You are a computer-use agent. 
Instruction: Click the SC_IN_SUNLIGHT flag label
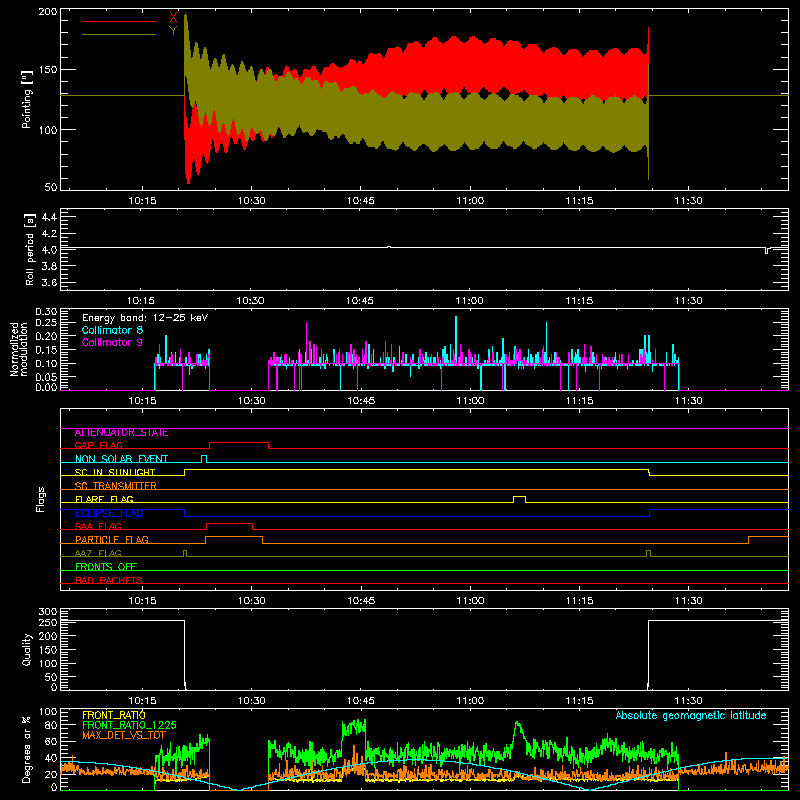115,472
